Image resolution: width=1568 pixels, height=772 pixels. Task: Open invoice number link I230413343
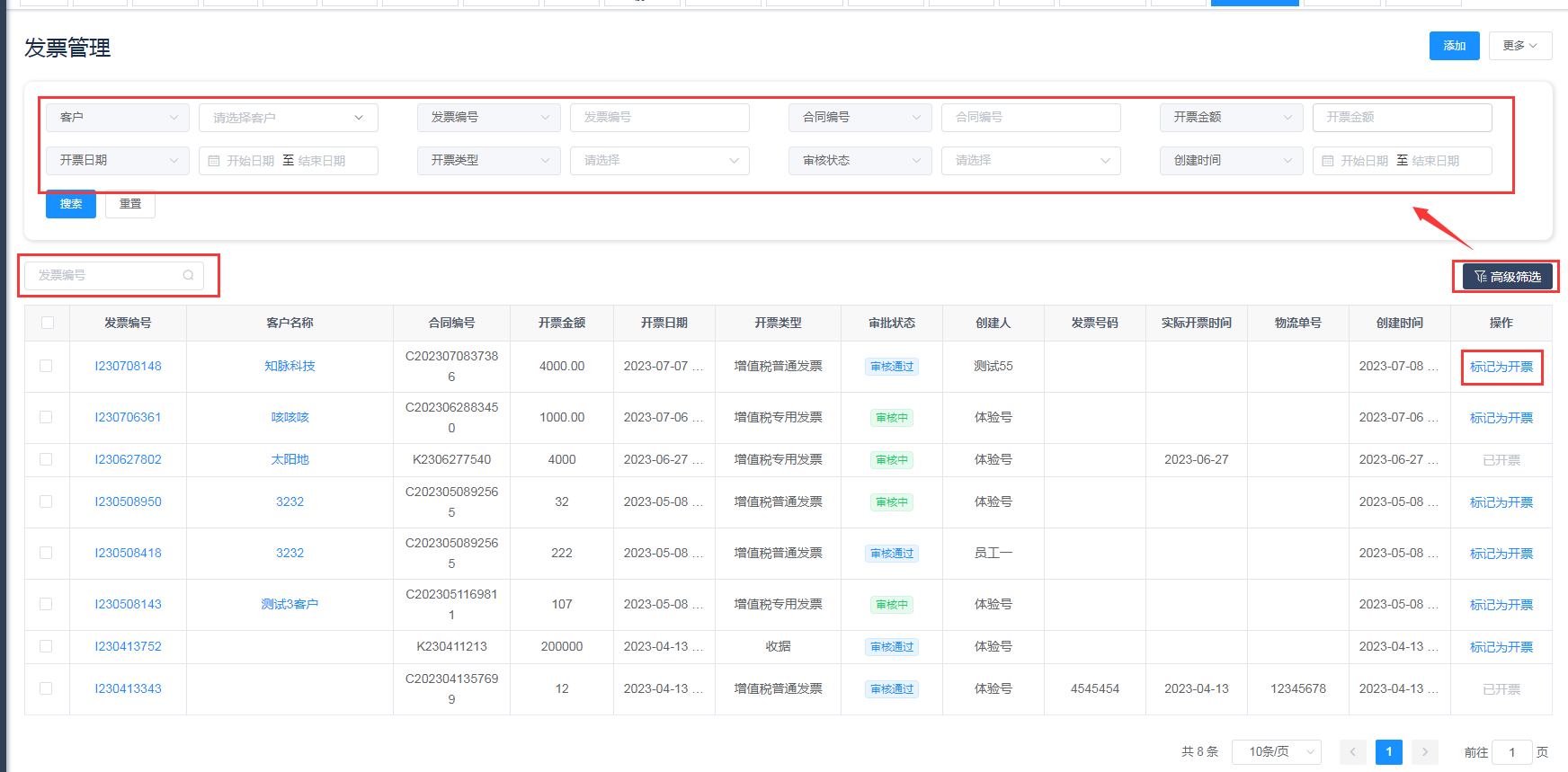click(129, 688)
